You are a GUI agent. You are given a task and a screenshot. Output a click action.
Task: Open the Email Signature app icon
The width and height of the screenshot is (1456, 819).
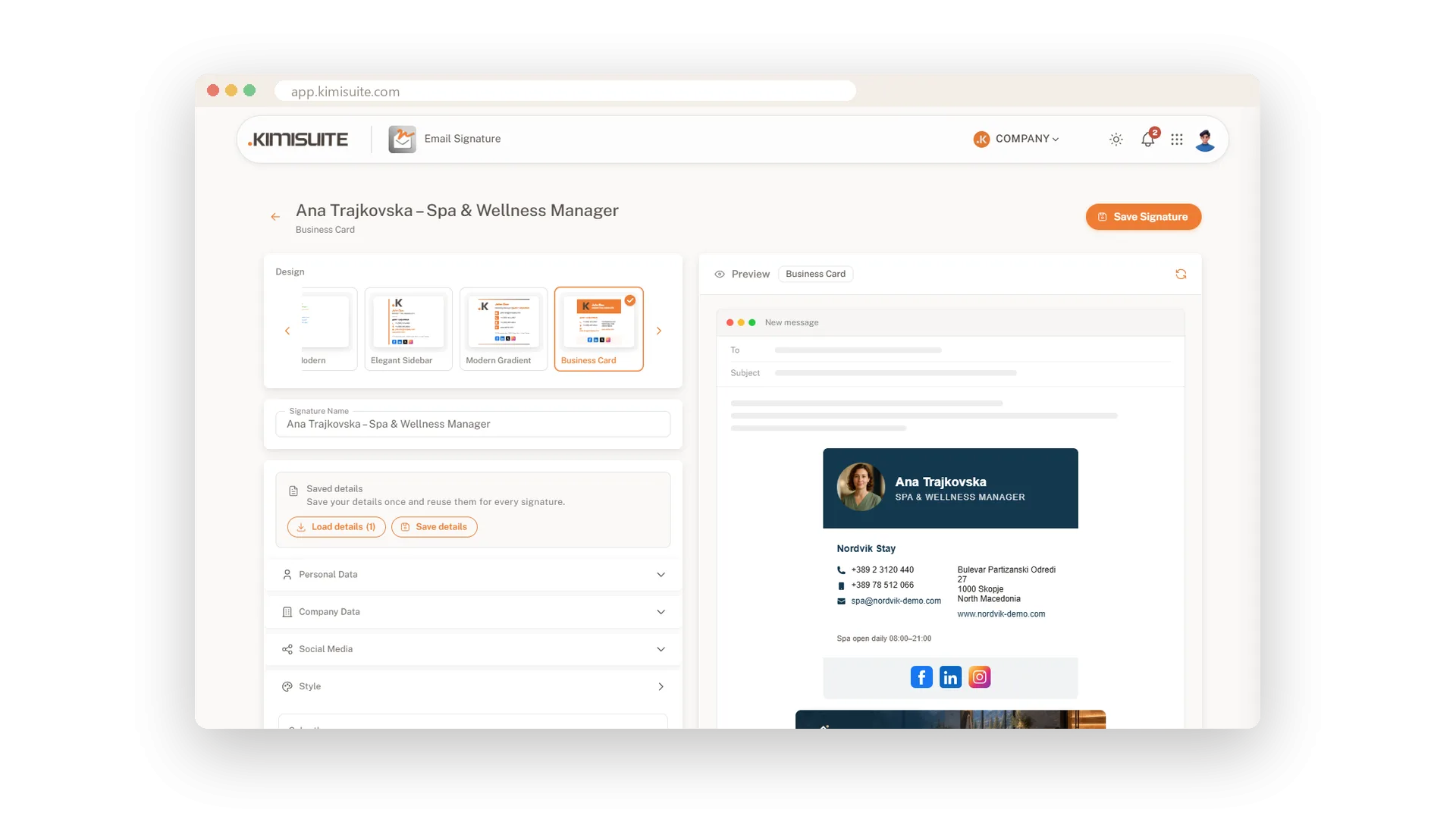[x=402, y=140]
